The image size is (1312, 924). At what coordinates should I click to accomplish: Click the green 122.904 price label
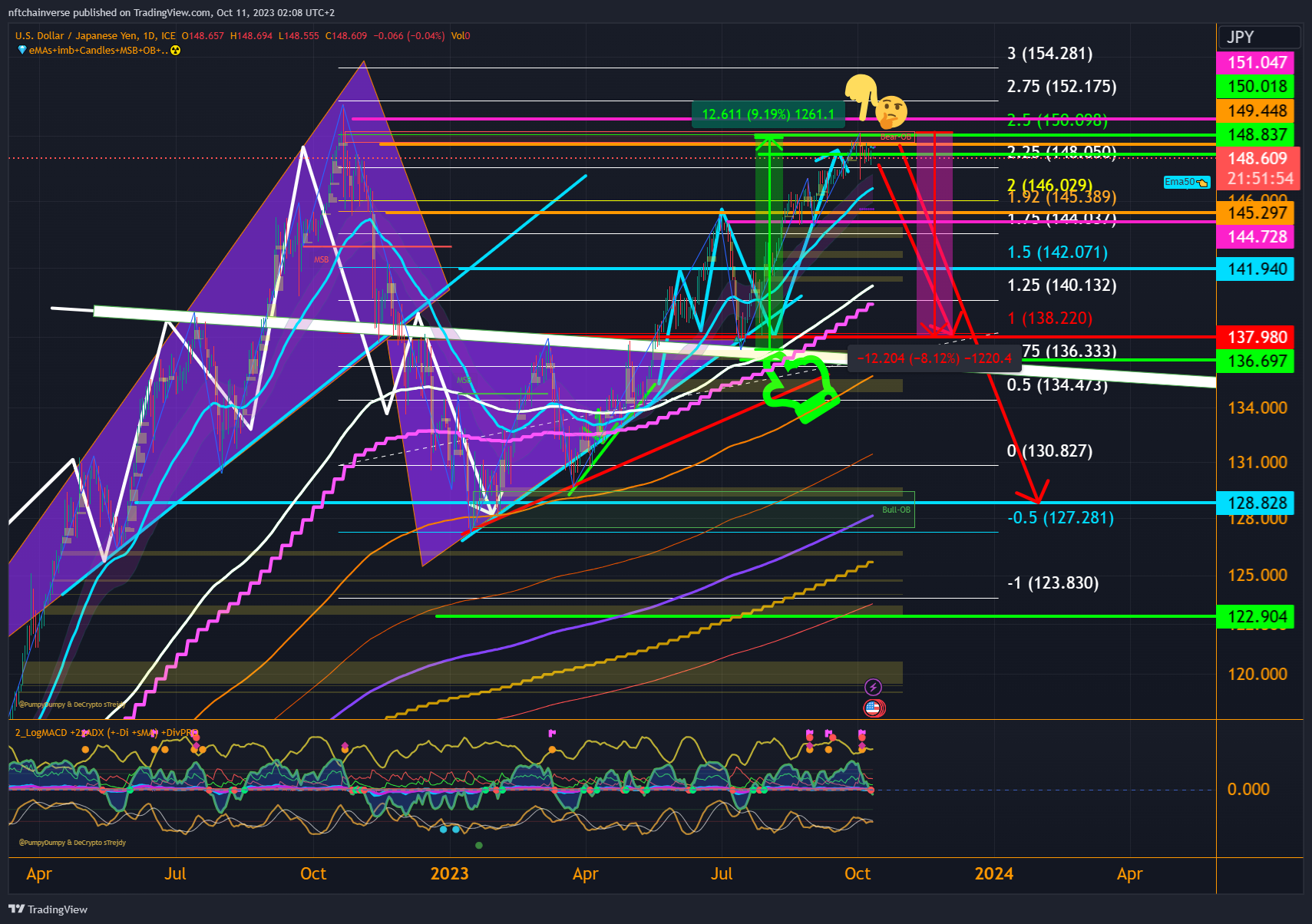[1256, 616]
